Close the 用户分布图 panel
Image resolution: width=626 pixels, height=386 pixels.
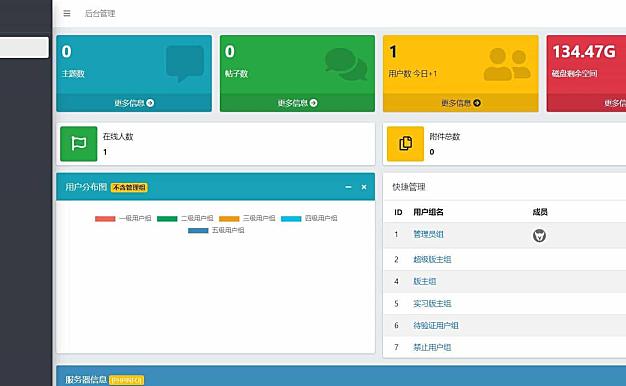click(364, 187)
